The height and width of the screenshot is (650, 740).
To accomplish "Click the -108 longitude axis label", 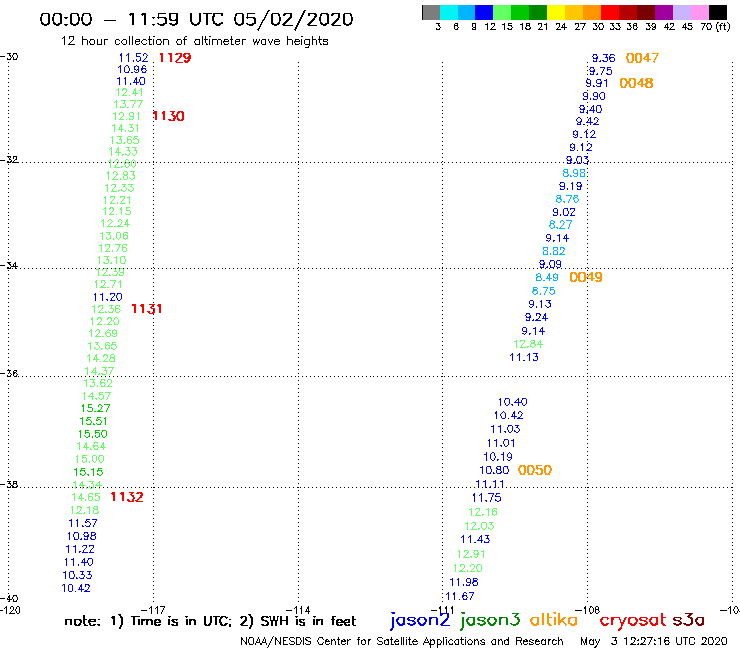I will tap(588, 610).
